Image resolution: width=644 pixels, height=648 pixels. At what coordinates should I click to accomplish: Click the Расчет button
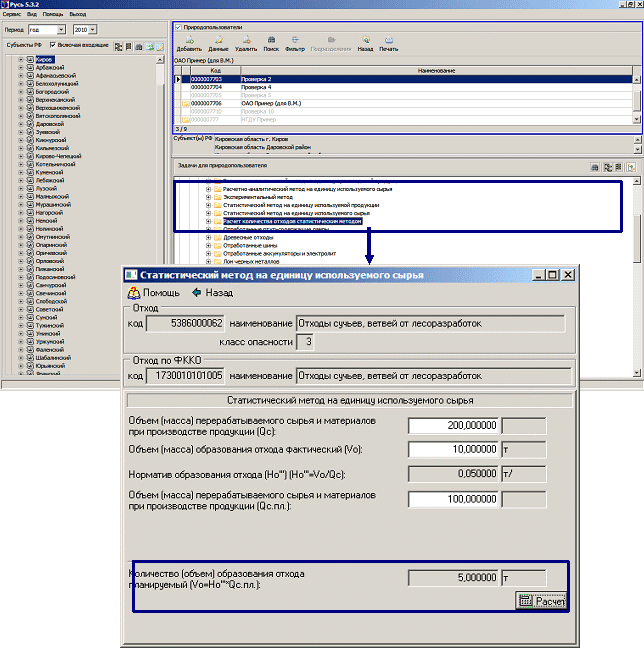click(x=542, y=600)
